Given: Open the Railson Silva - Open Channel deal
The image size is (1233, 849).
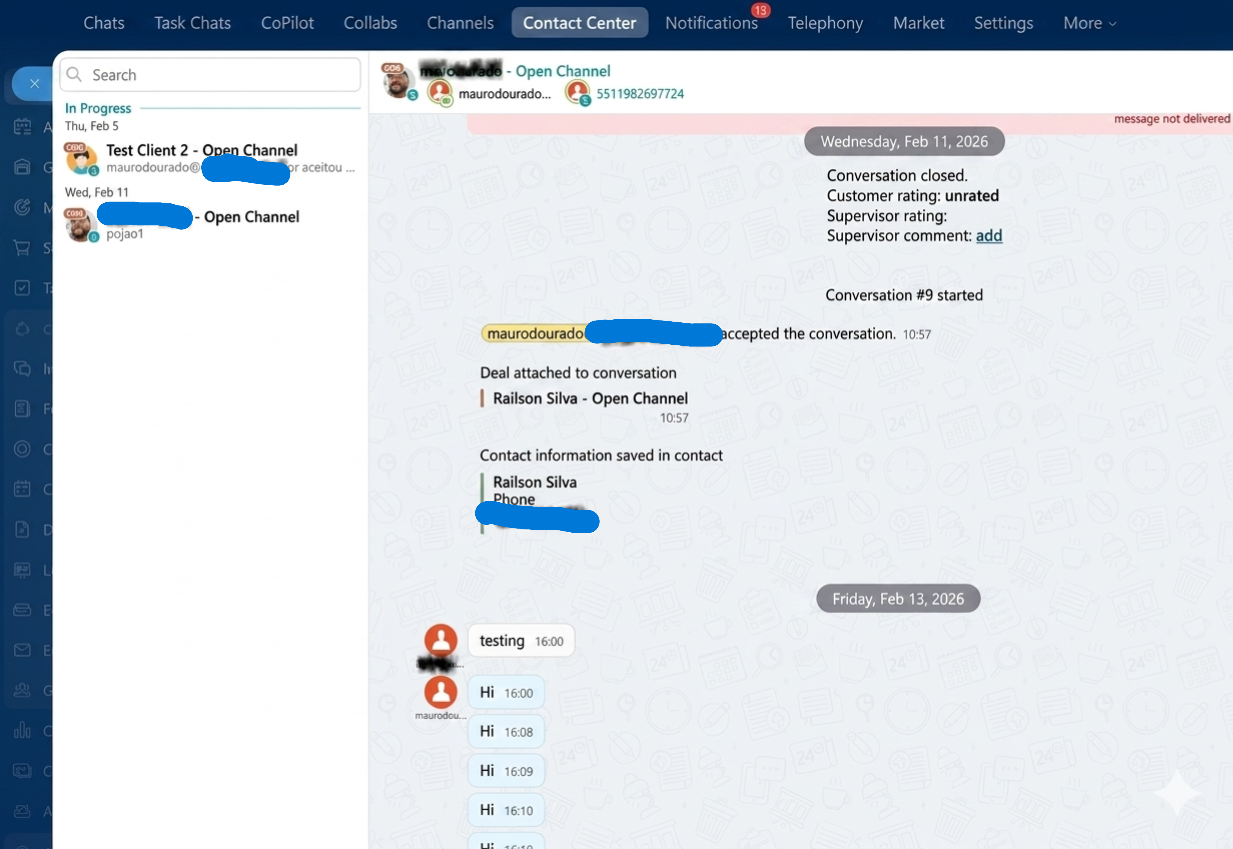Looking at the screenshot, I should point(590,398).
